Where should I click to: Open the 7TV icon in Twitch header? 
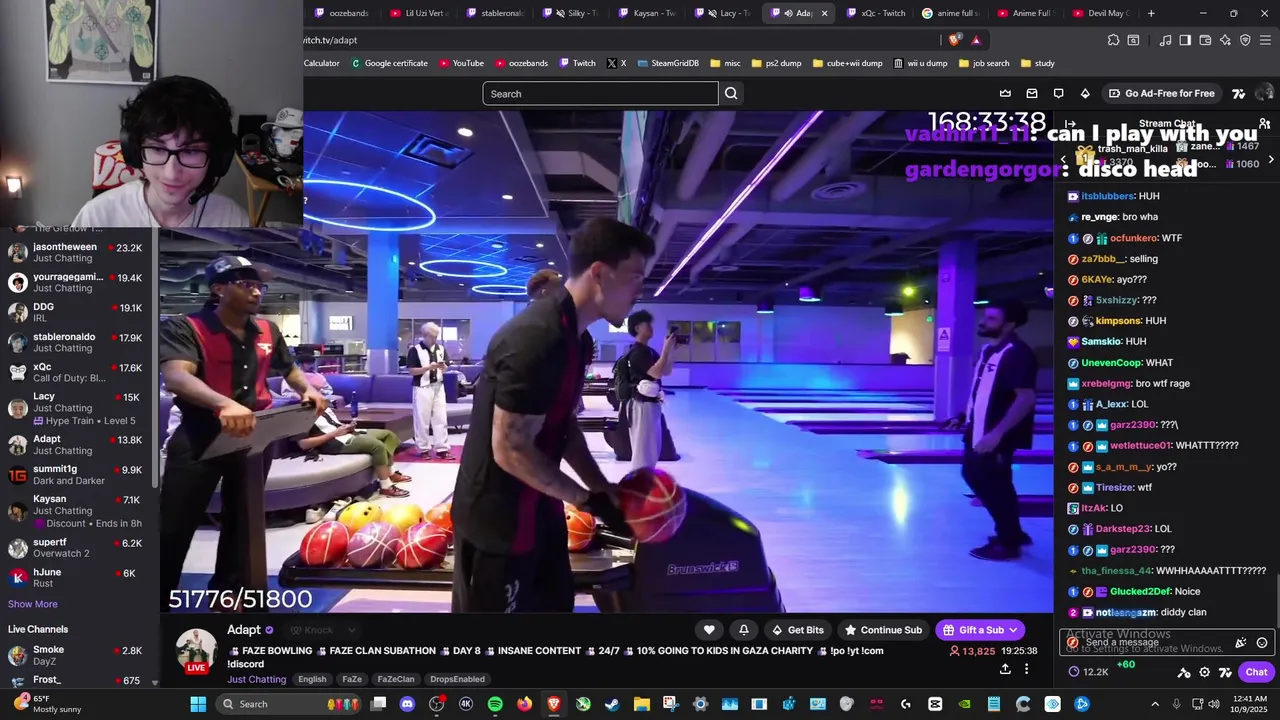click(1238, 93)
